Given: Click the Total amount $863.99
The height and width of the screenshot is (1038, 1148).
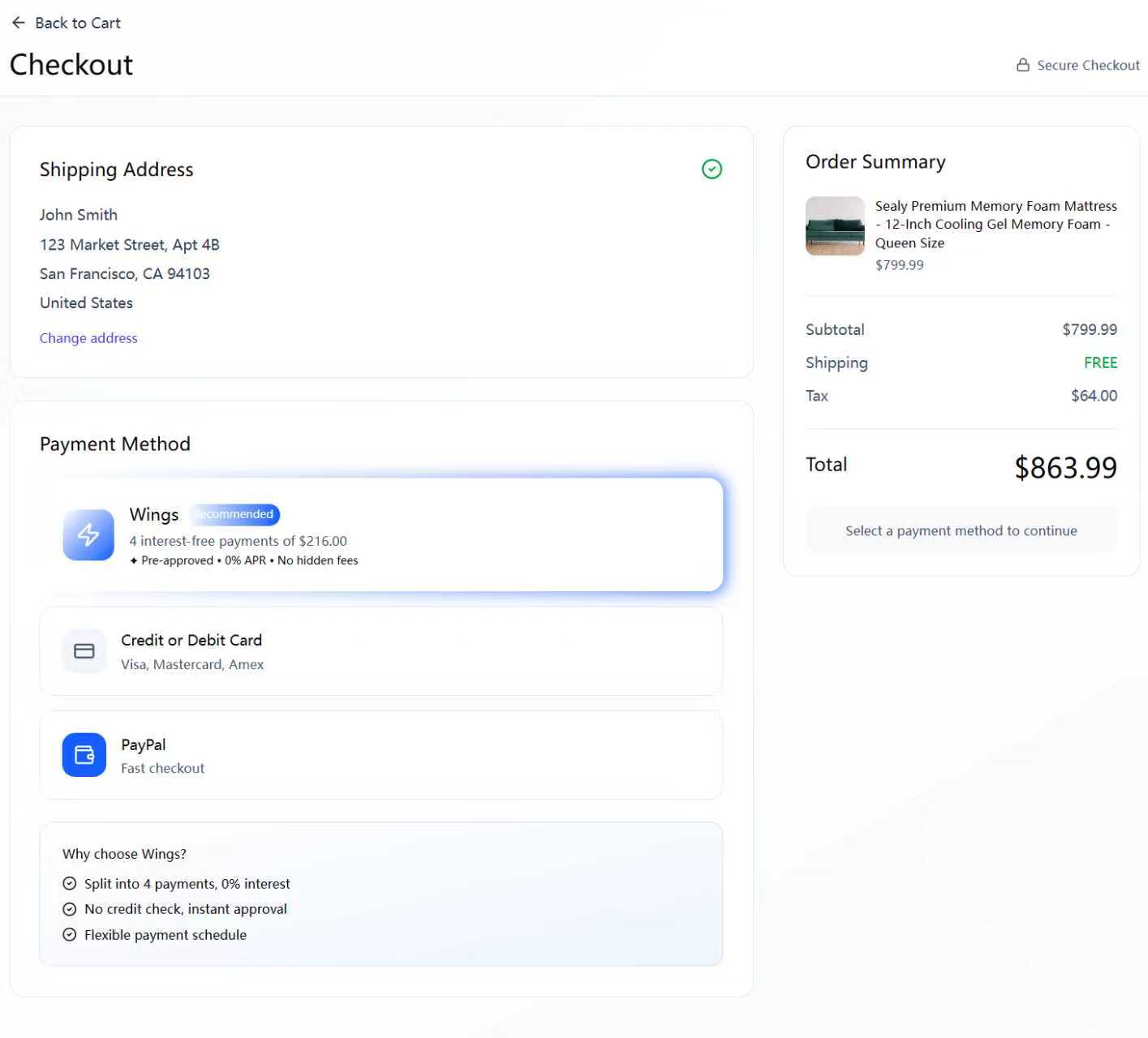Looking at the screenshot, I should point(1065,467).
